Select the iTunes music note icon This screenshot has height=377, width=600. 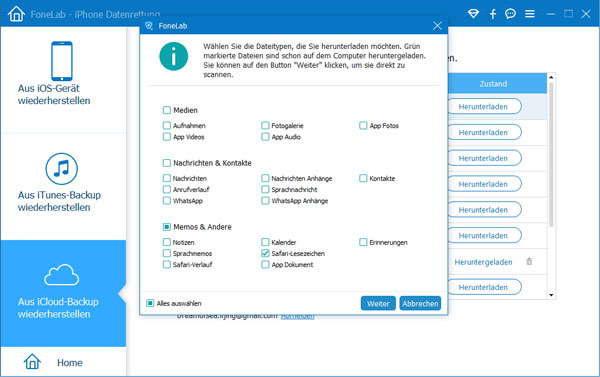coord(62,169)
